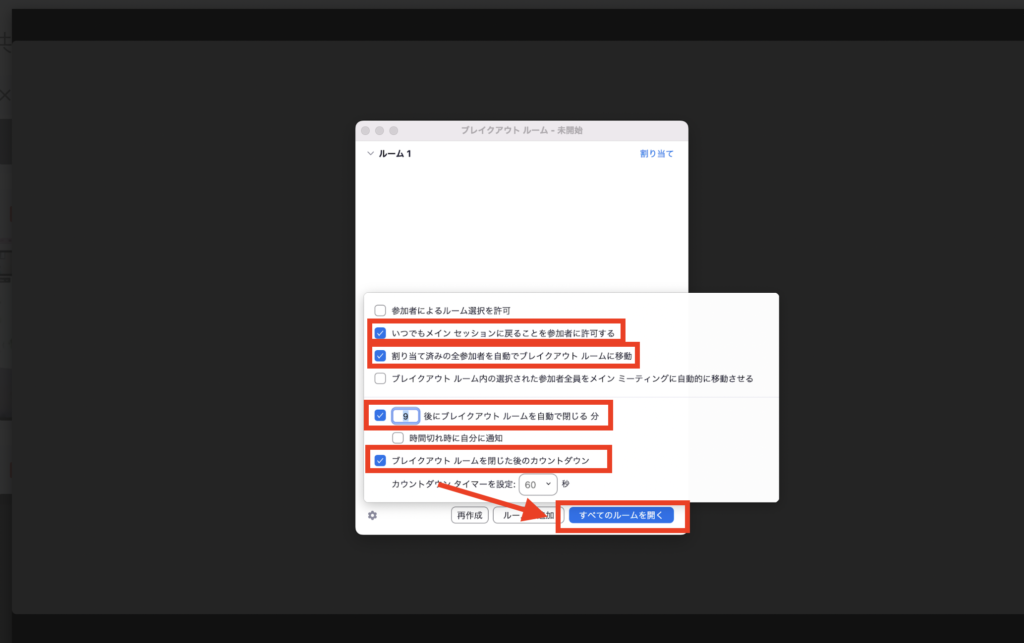Open the countdown timer 60 seconds dropdown
This screenshot has height=643, width=1024.
538,484
